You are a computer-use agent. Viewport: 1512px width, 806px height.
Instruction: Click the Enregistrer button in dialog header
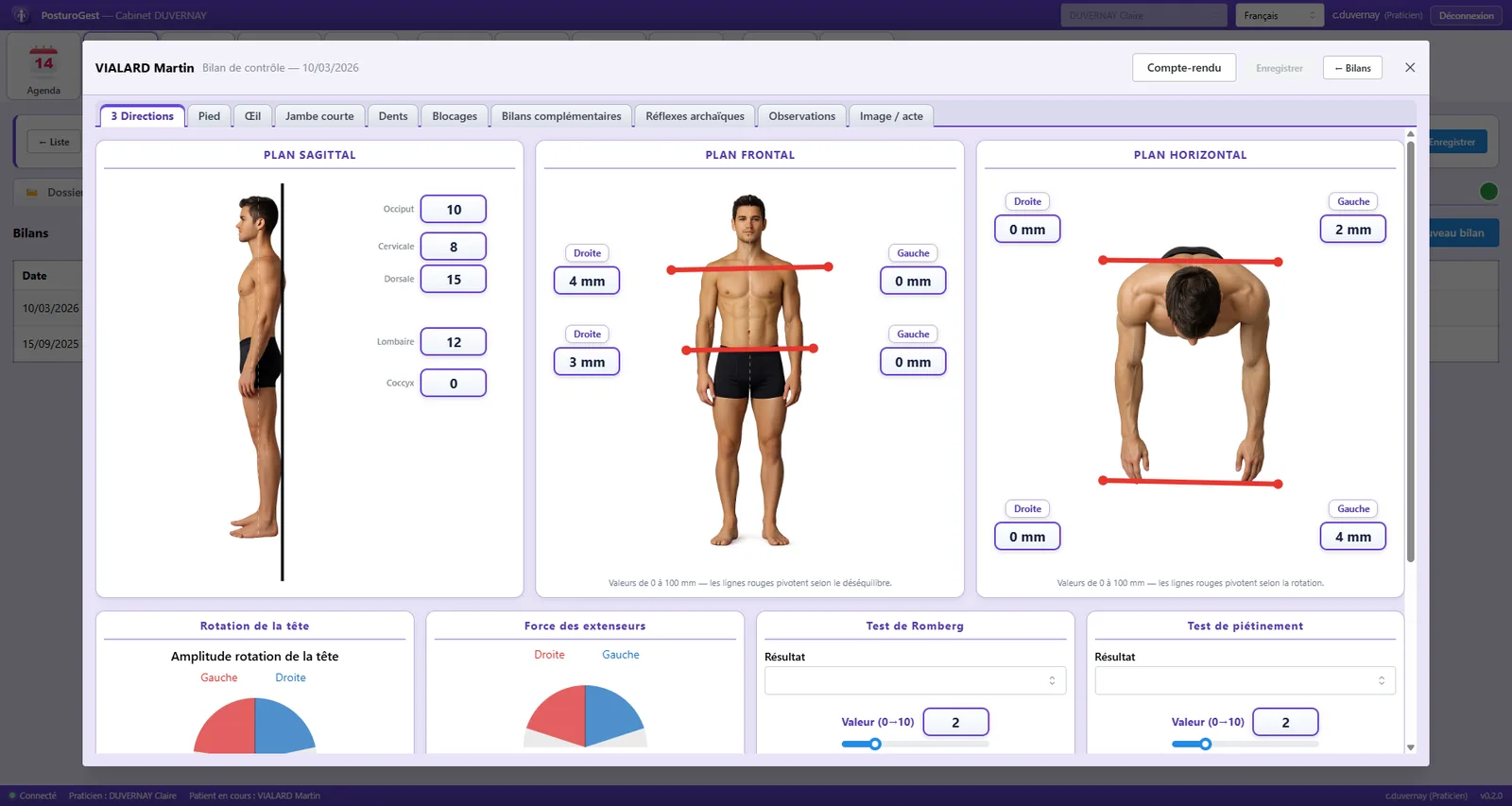click(1280, 68)
